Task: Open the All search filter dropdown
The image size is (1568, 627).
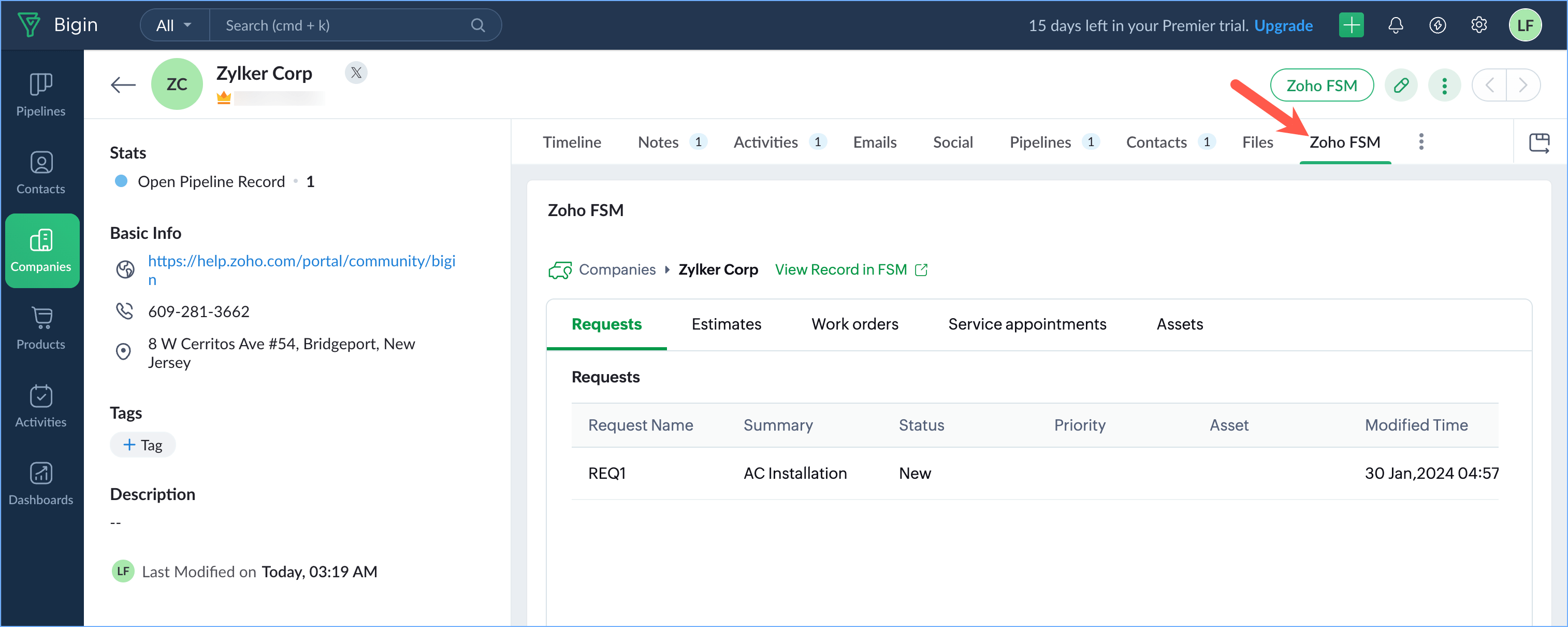Action: 174,25
